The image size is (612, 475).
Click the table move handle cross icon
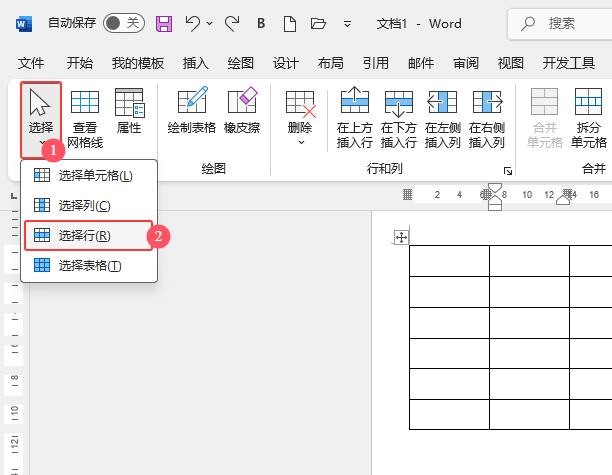[x=401, y=237]
